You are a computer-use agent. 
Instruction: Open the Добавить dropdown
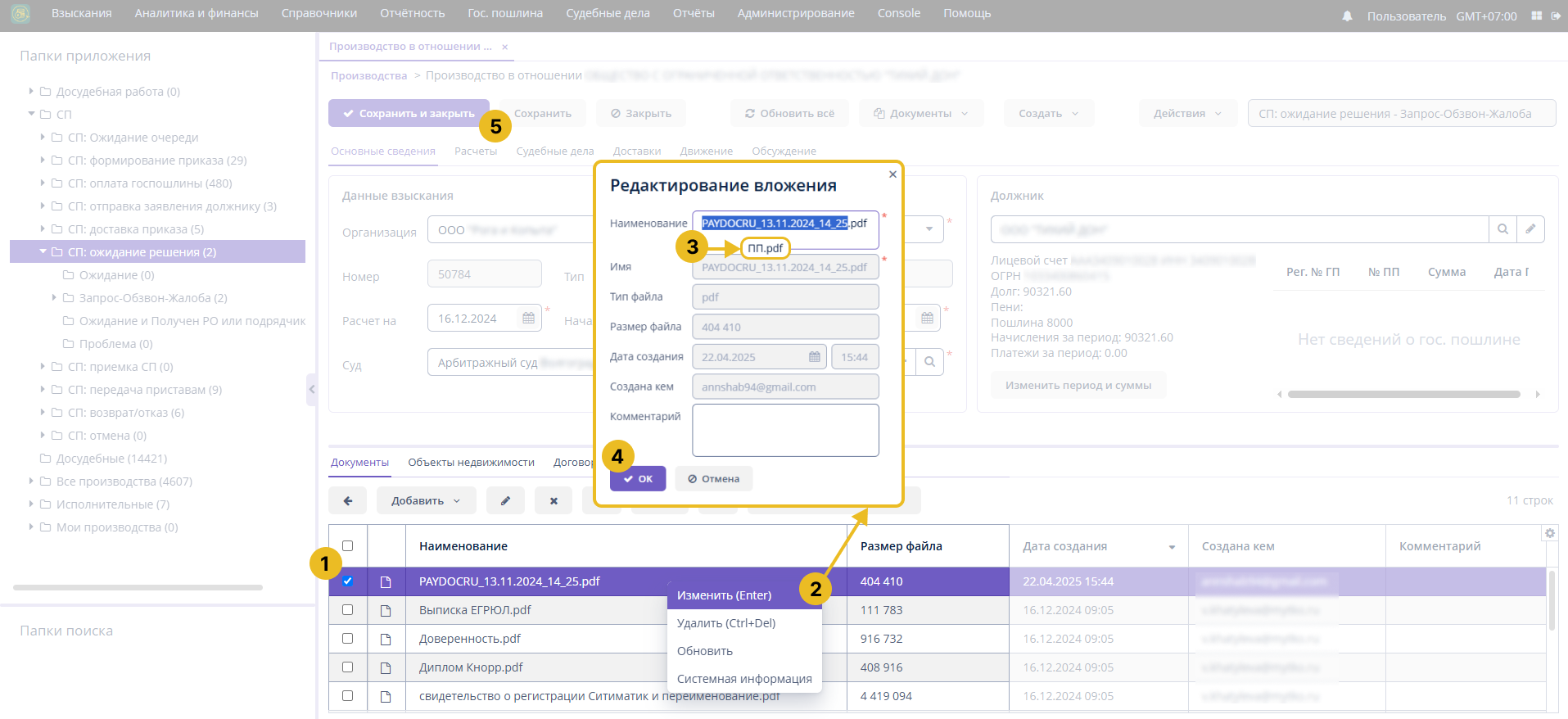(426, 500)
